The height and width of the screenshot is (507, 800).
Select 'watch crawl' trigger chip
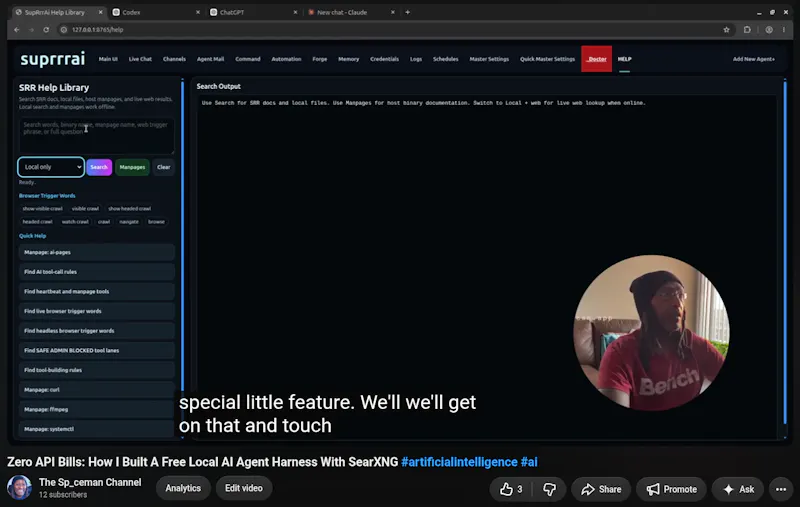click(75, 222)
